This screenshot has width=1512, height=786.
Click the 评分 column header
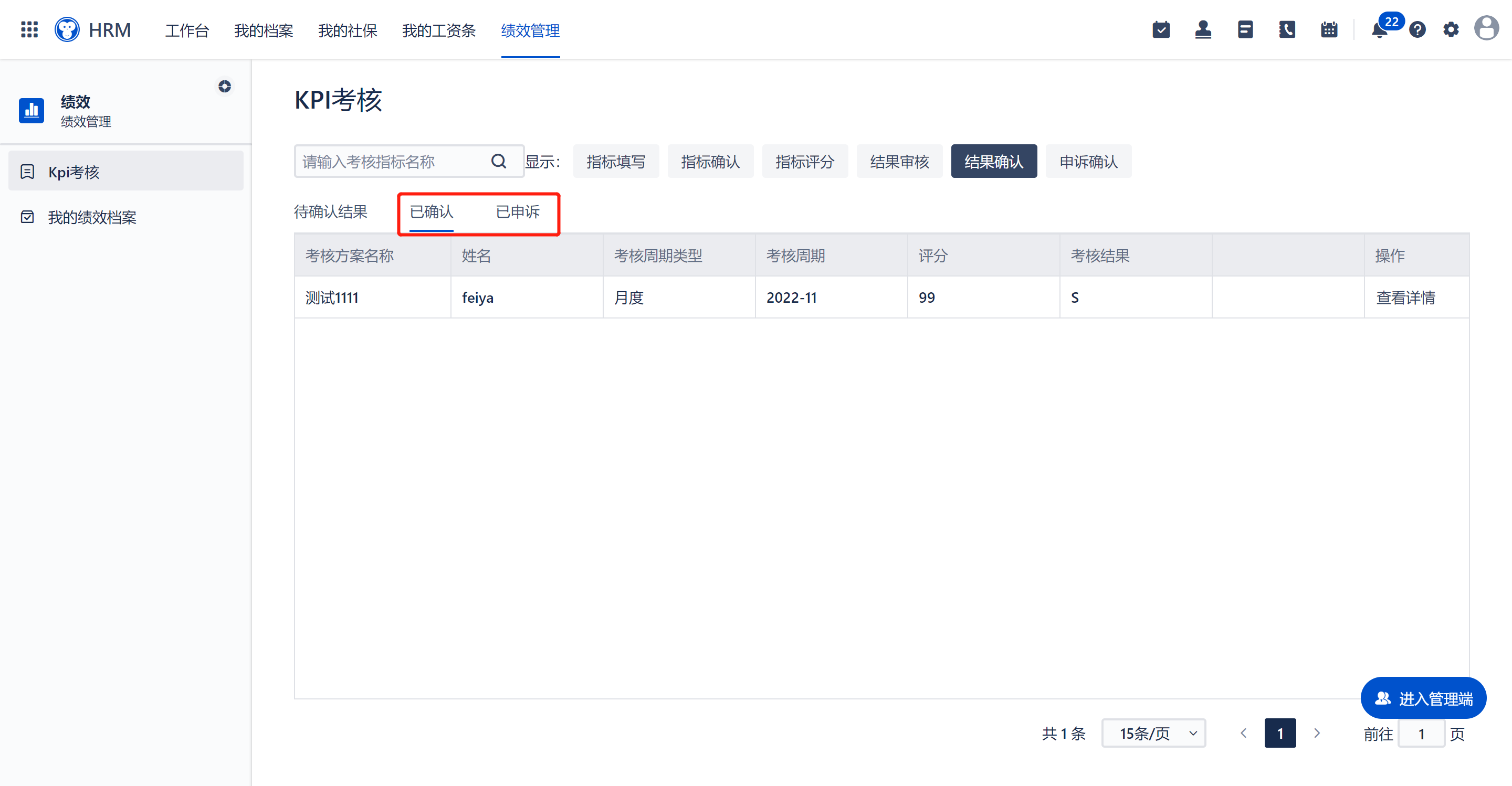point(984,256)
